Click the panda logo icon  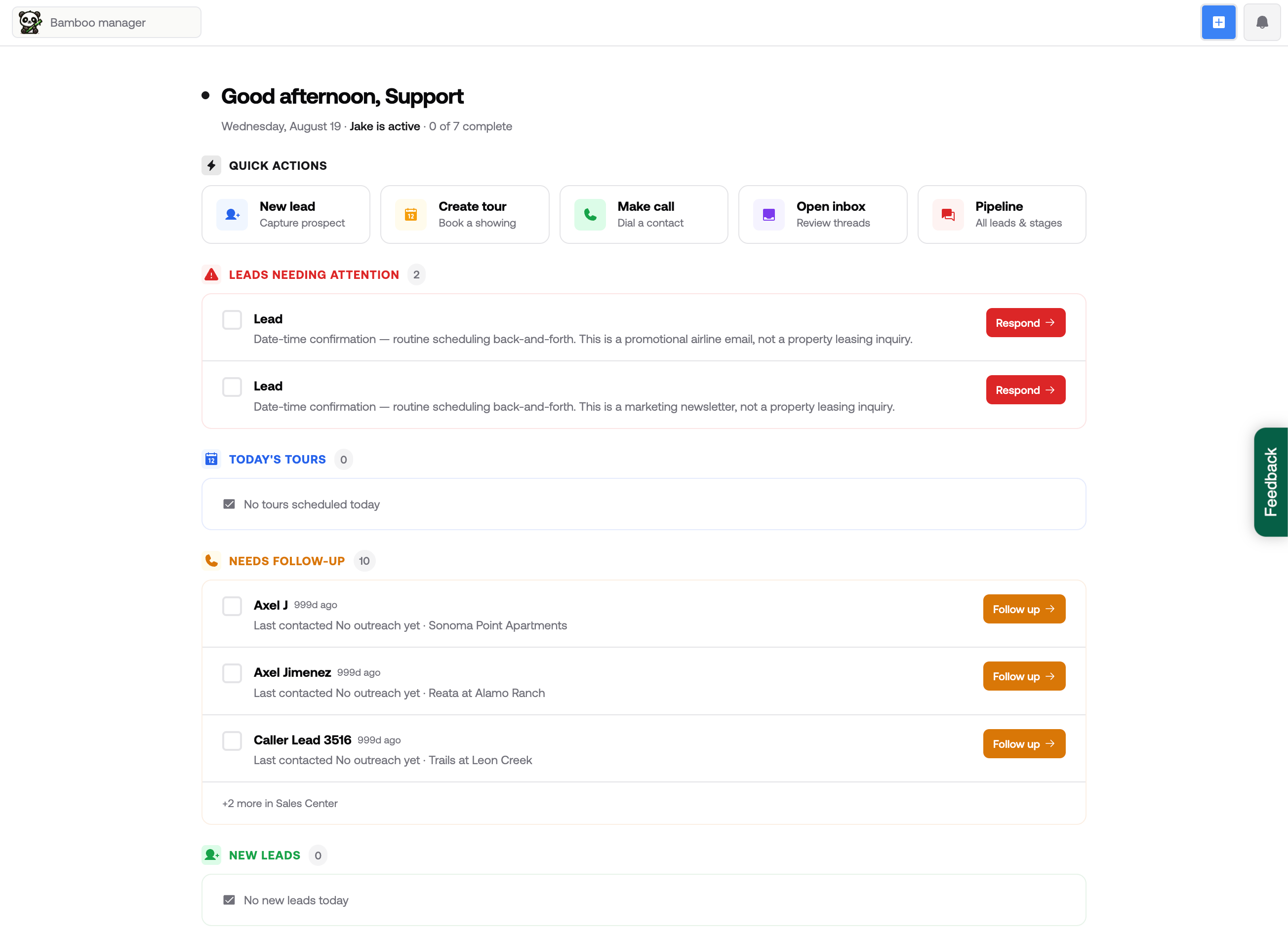30,22
